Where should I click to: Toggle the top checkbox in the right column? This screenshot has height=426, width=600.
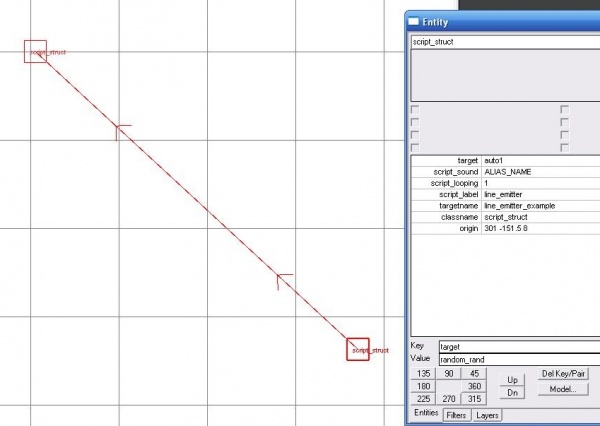[564, 109]
